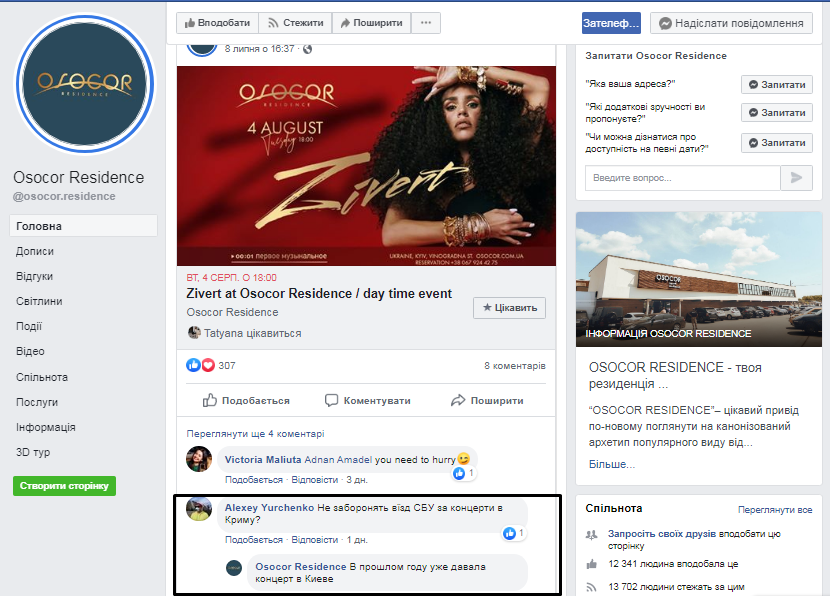
Task: Open Alexey Yurchenko's profile avatar
Action: click(x=200, y=509)
